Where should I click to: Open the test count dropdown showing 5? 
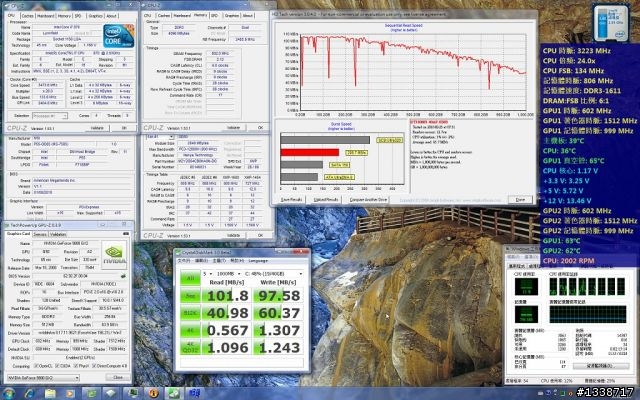208,273
